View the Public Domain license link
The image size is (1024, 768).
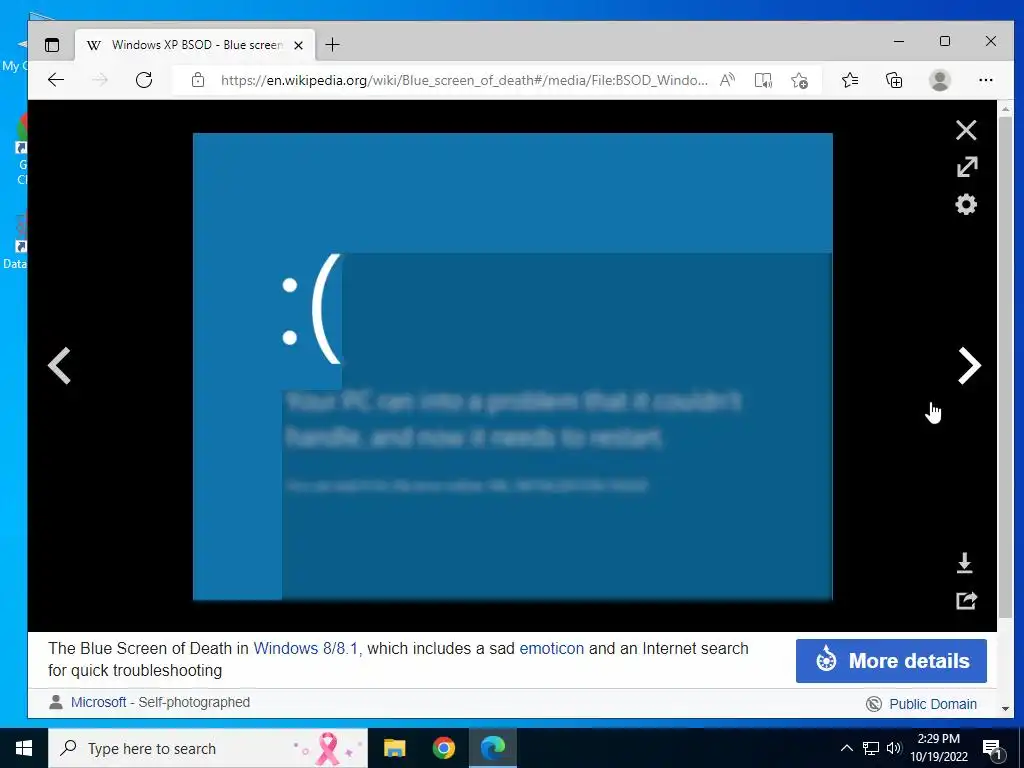coord(933,704)
